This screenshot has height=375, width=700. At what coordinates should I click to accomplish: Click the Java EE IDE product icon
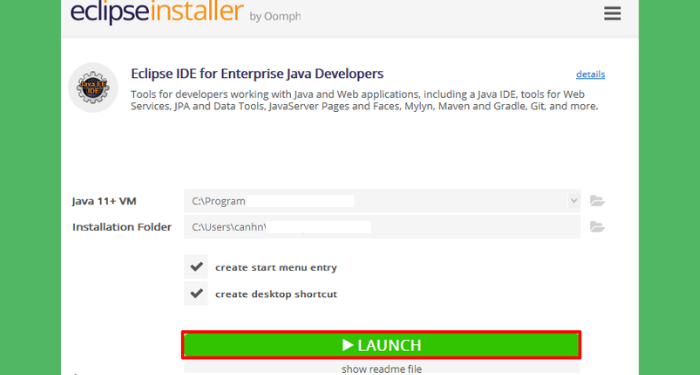tap(93, 88)
